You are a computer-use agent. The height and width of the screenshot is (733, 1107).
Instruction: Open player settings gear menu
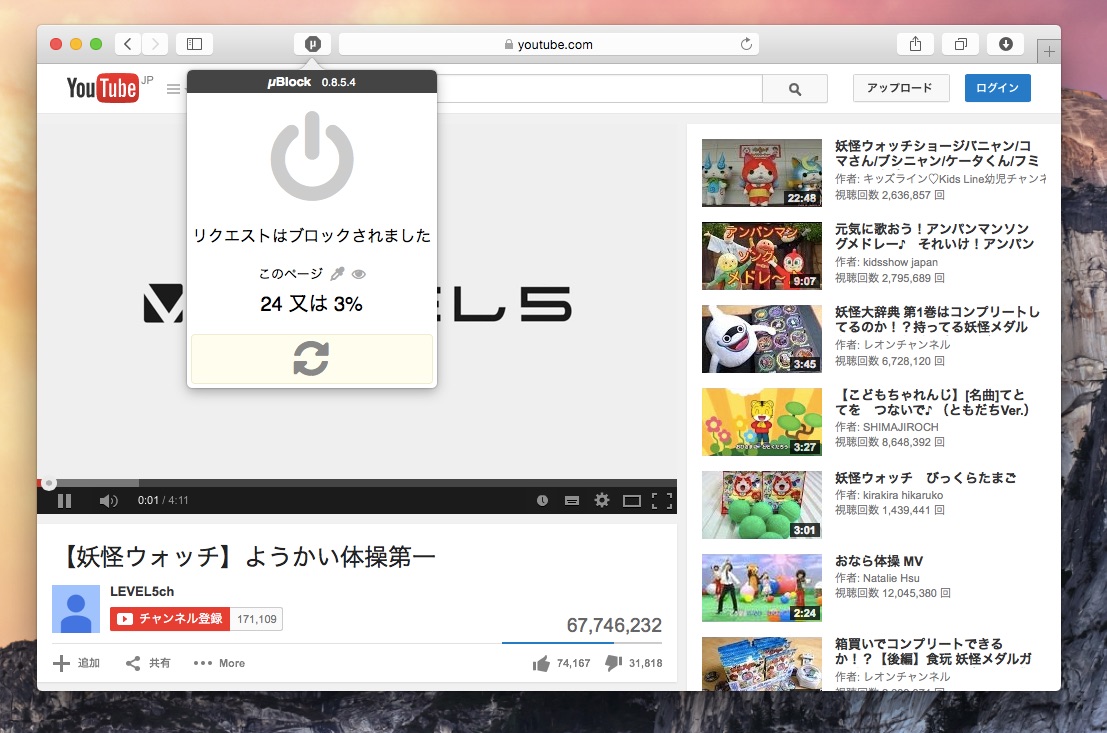pos(602,500)
